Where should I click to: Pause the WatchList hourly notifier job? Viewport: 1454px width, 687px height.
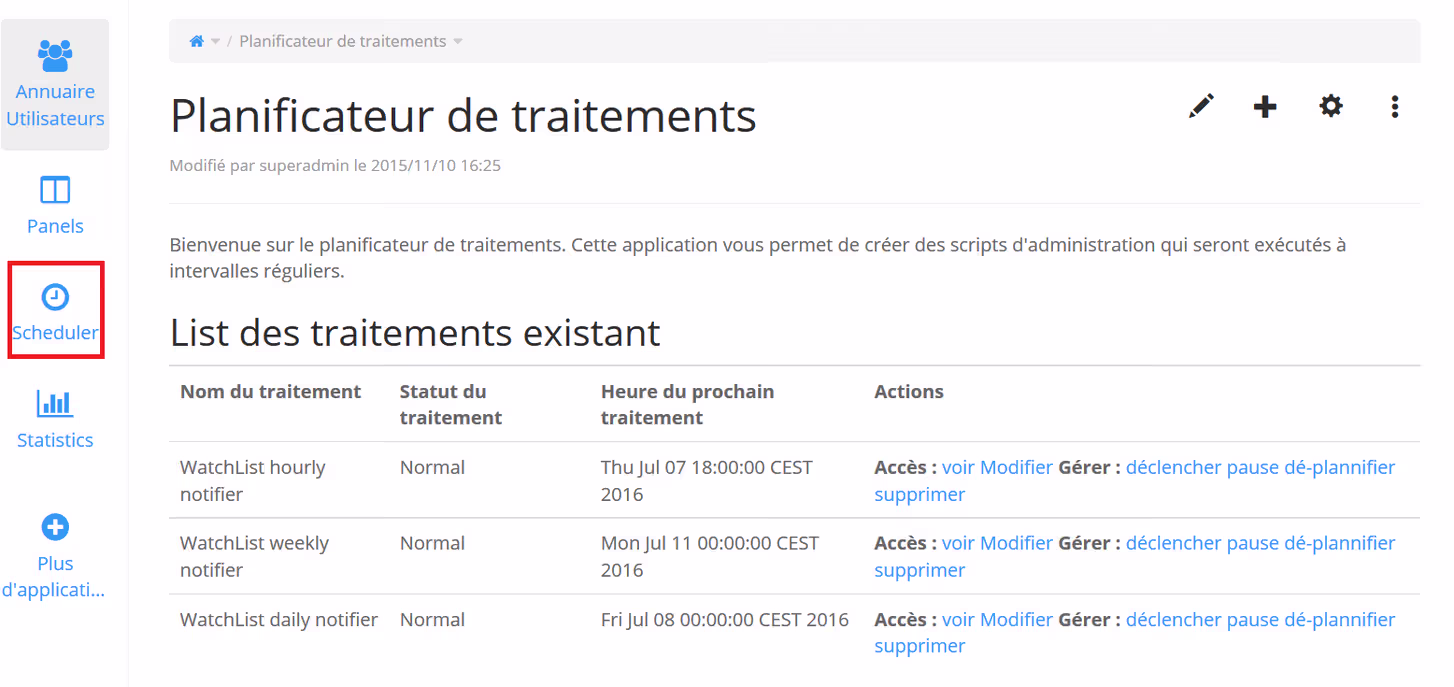pyautogui.click(x=1252, y=467)
